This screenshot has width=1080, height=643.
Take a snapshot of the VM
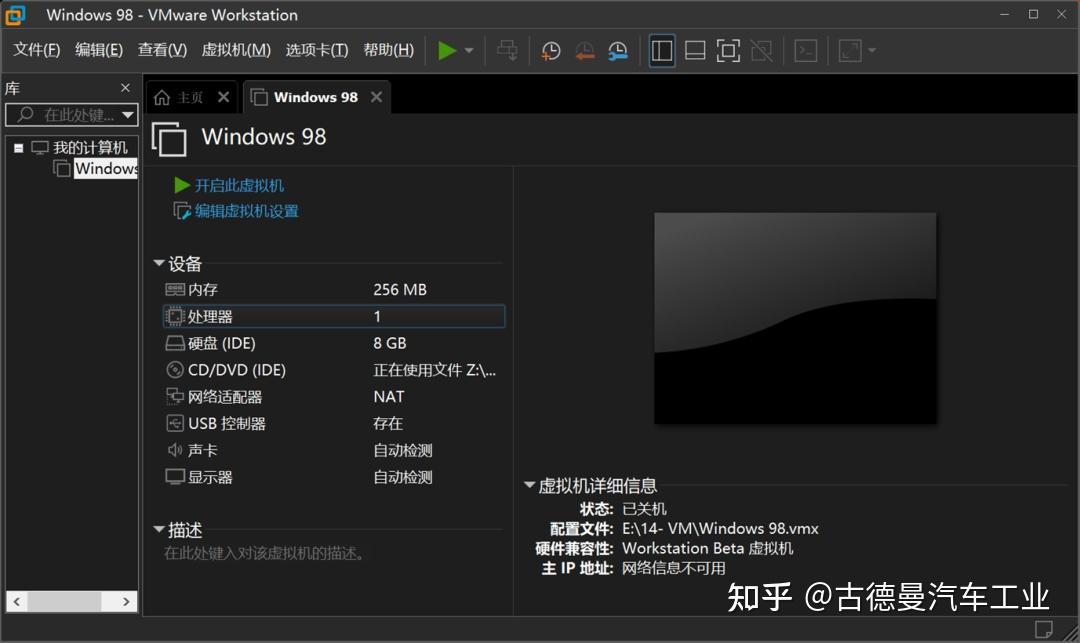[x=550, y=50]
